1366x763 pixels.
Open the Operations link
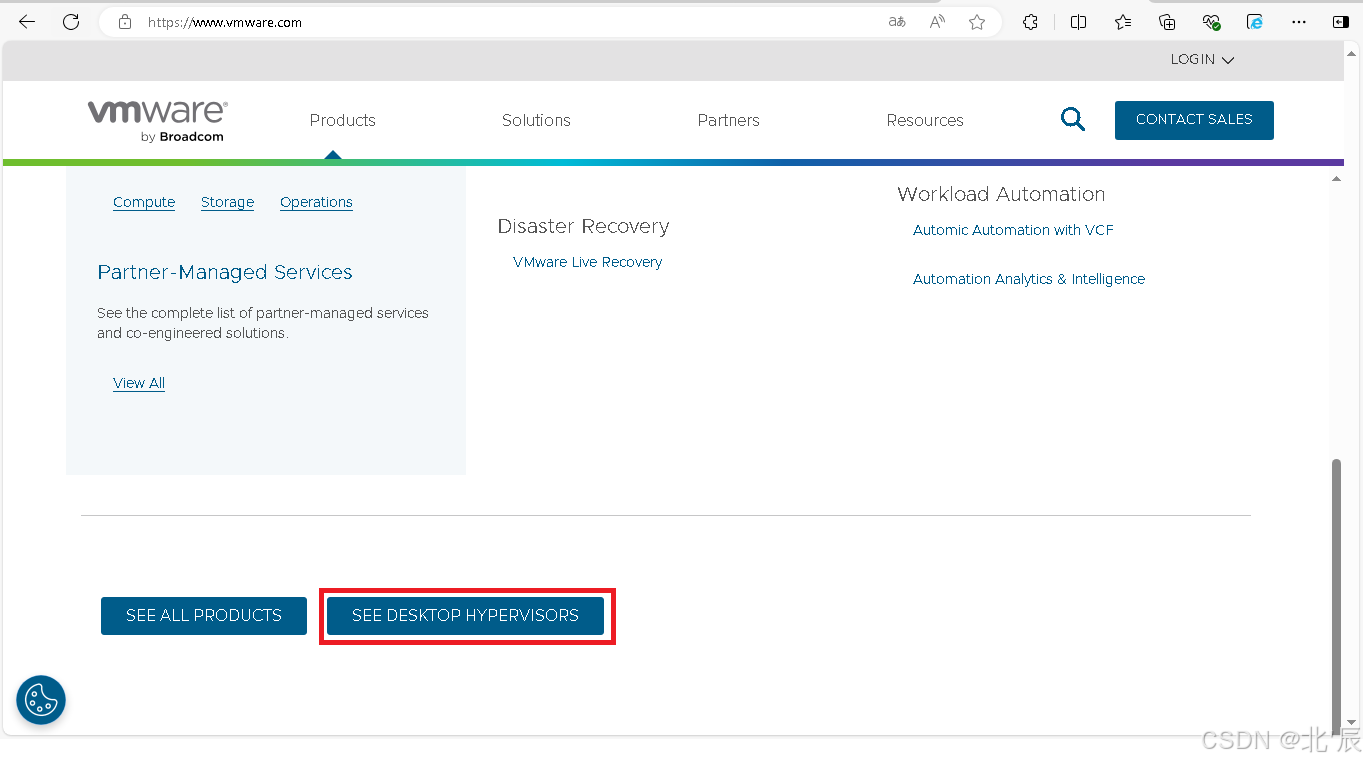(316, 202)
